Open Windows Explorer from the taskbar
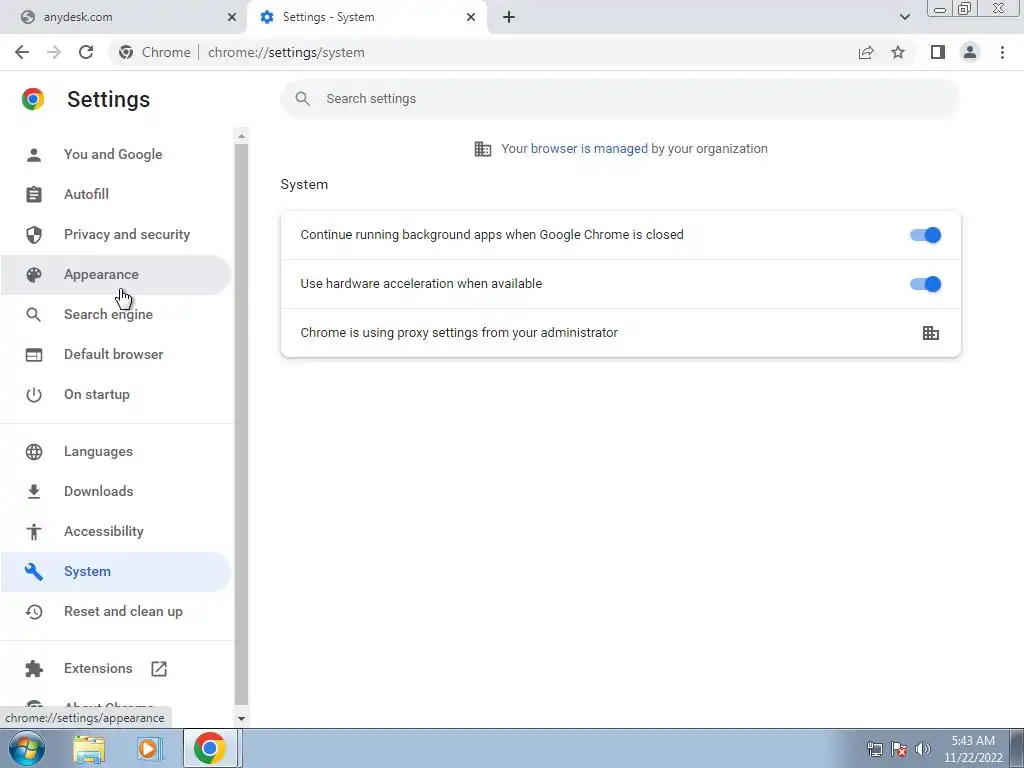 89,748
